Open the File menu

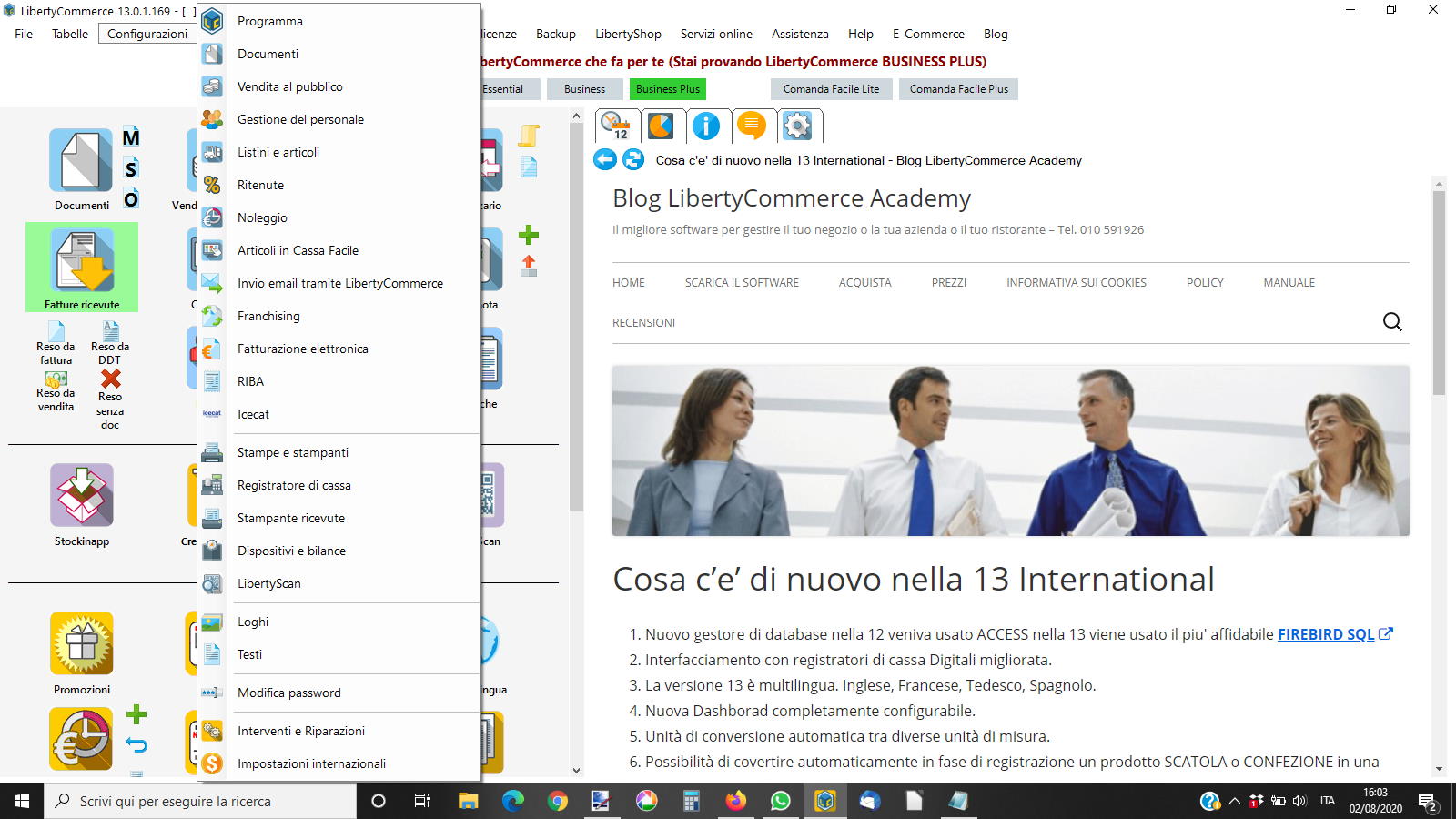pyautogui.click(x=24, y=34)
